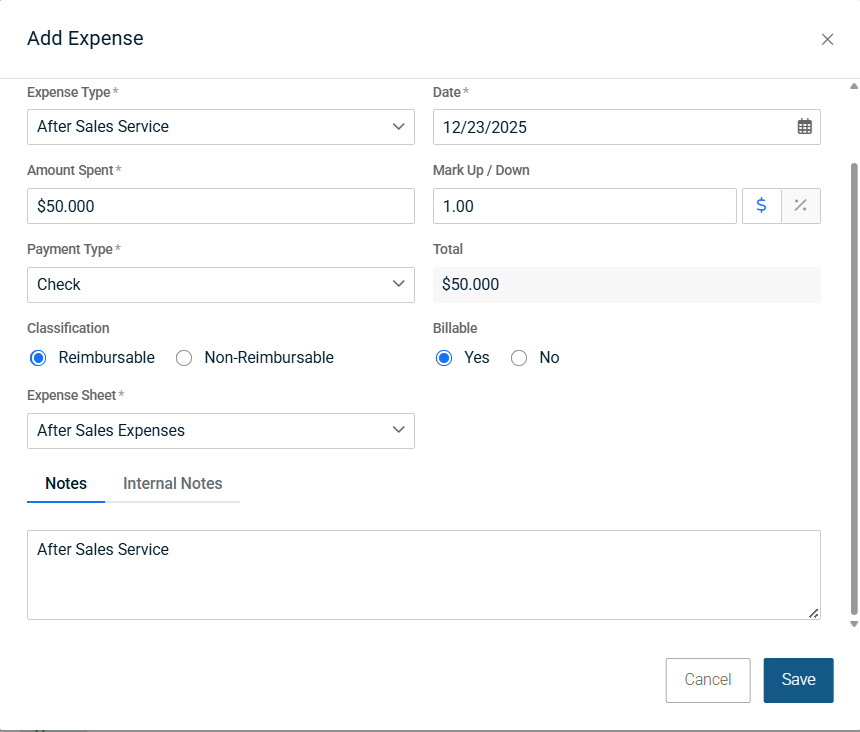Select dollar sign markup mode
The width and height of the screenshot is (860, 732).
click(761, 206)
